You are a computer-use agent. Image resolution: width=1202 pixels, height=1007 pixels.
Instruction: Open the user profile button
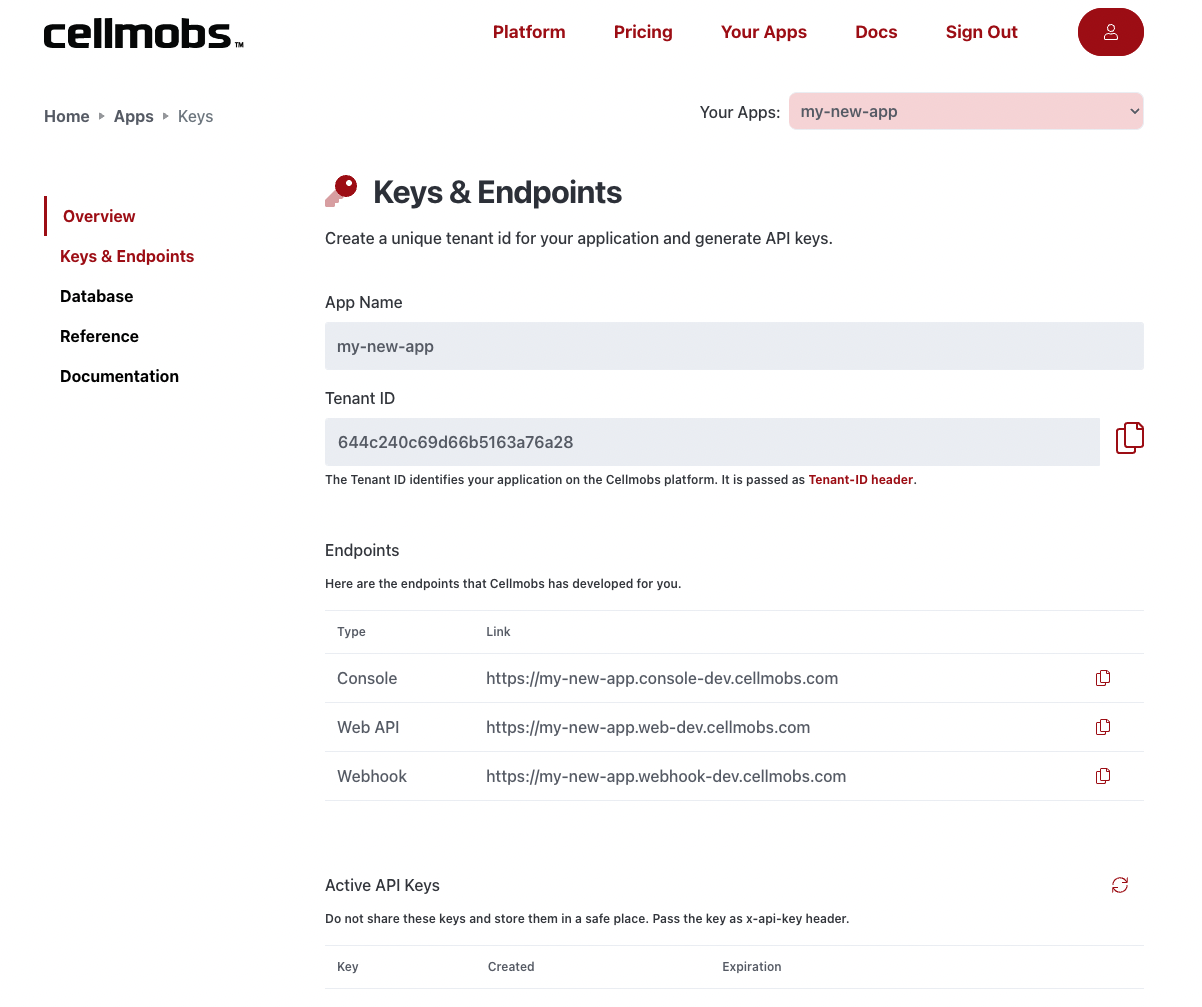tap(1111, 32)
